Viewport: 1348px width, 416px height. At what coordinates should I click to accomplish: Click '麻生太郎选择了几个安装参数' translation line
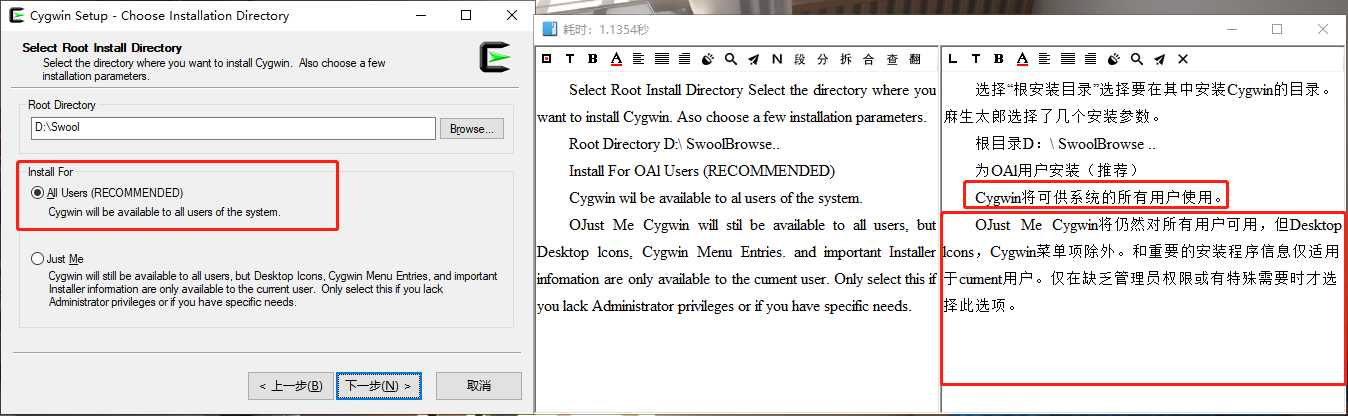click(1054, 117)
